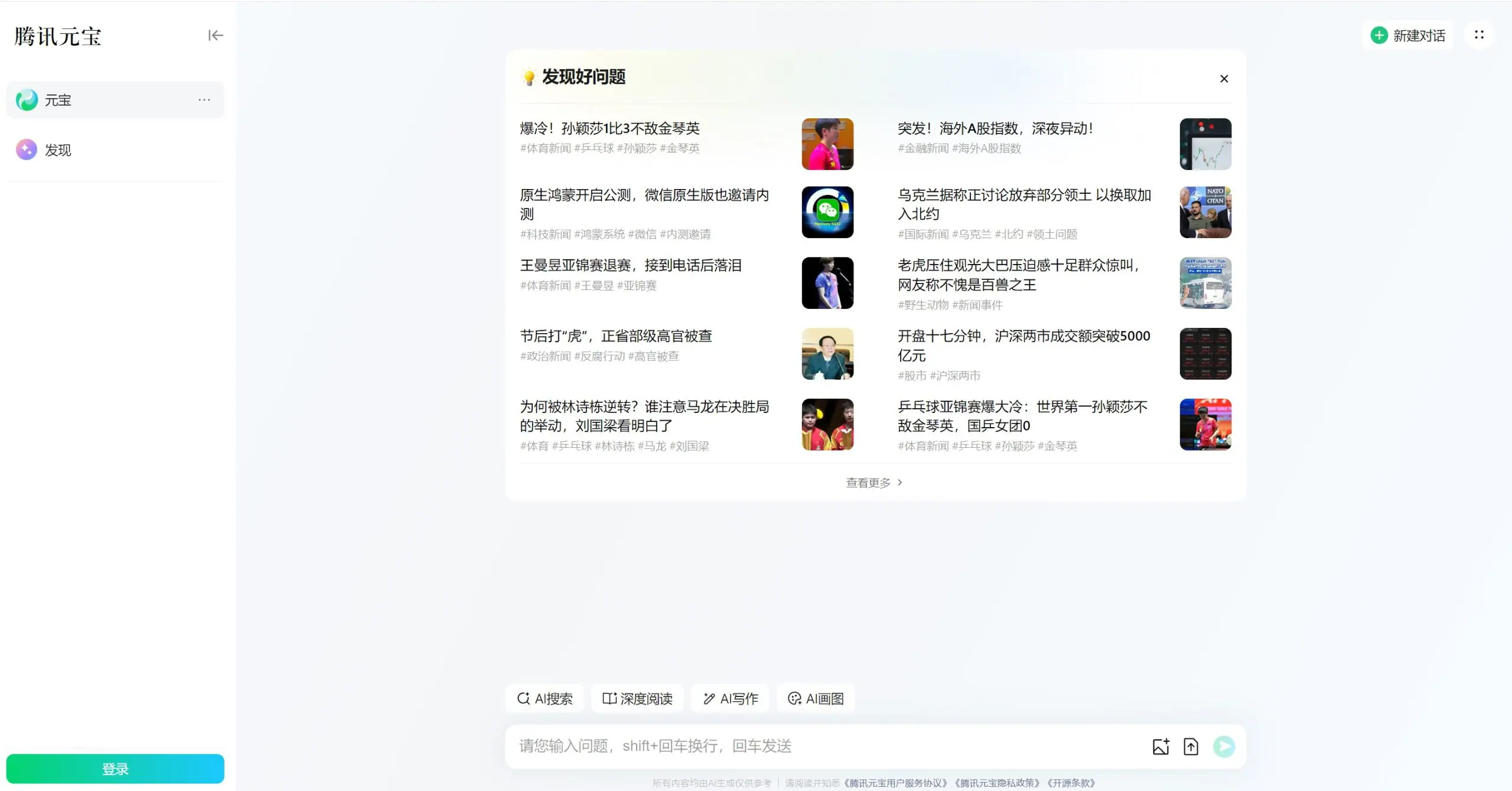
Task: Click the upload file icon in input box
Action: (x=1191, y=747)
